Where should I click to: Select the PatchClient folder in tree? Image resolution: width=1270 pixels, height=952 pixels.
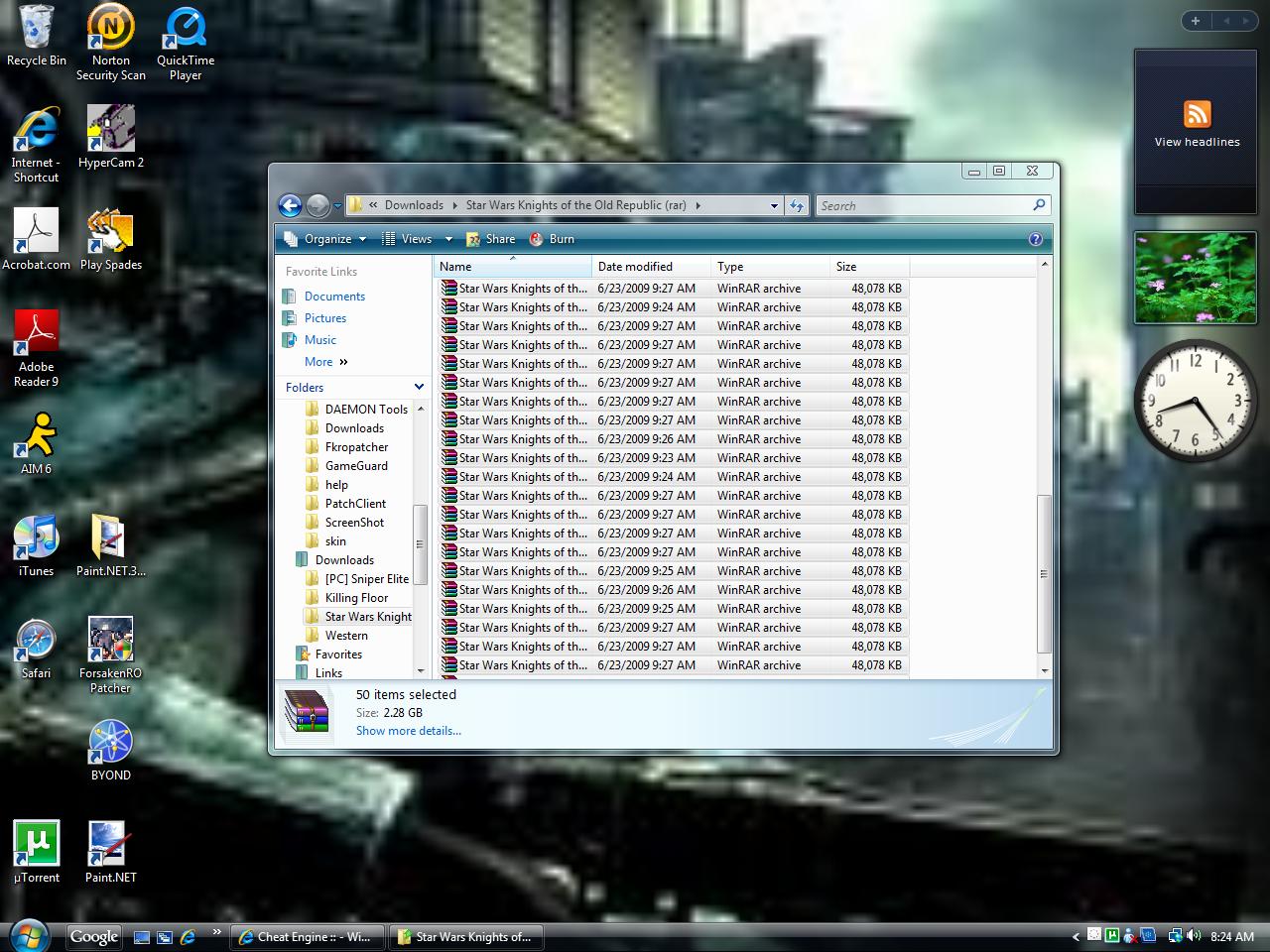[345, 504]
